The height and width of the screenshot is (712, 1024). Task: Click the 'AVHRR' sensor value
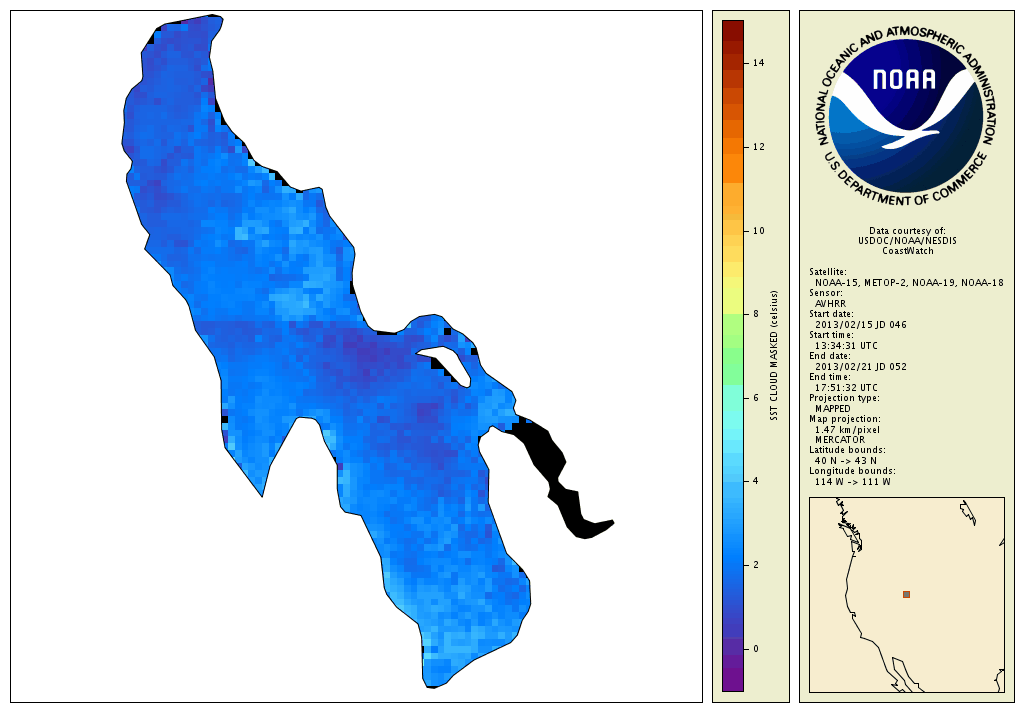830,304
